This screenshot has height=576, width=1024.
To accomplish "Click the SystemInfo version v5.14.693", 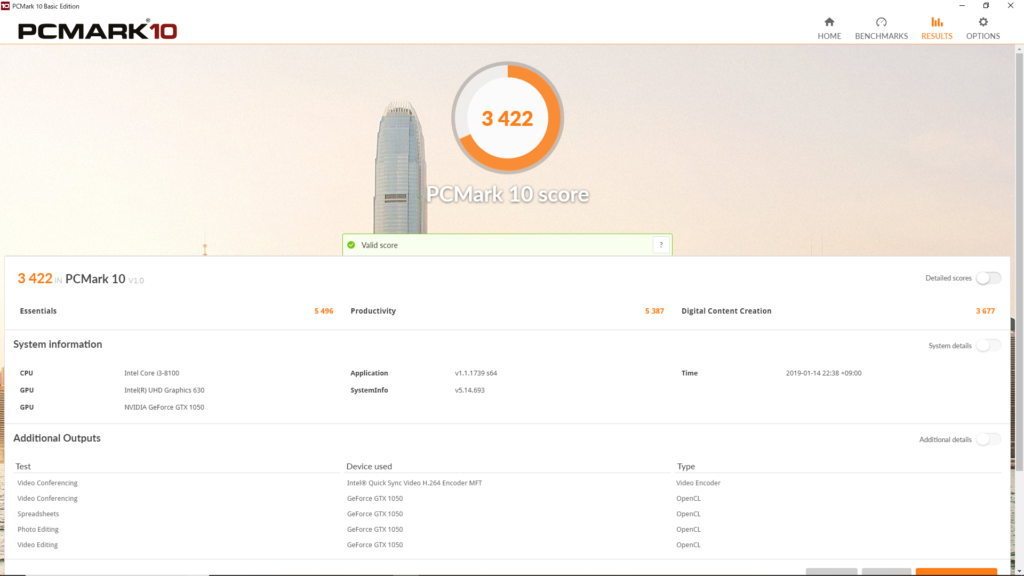I will pyautogui.click(x=470, y=390).
